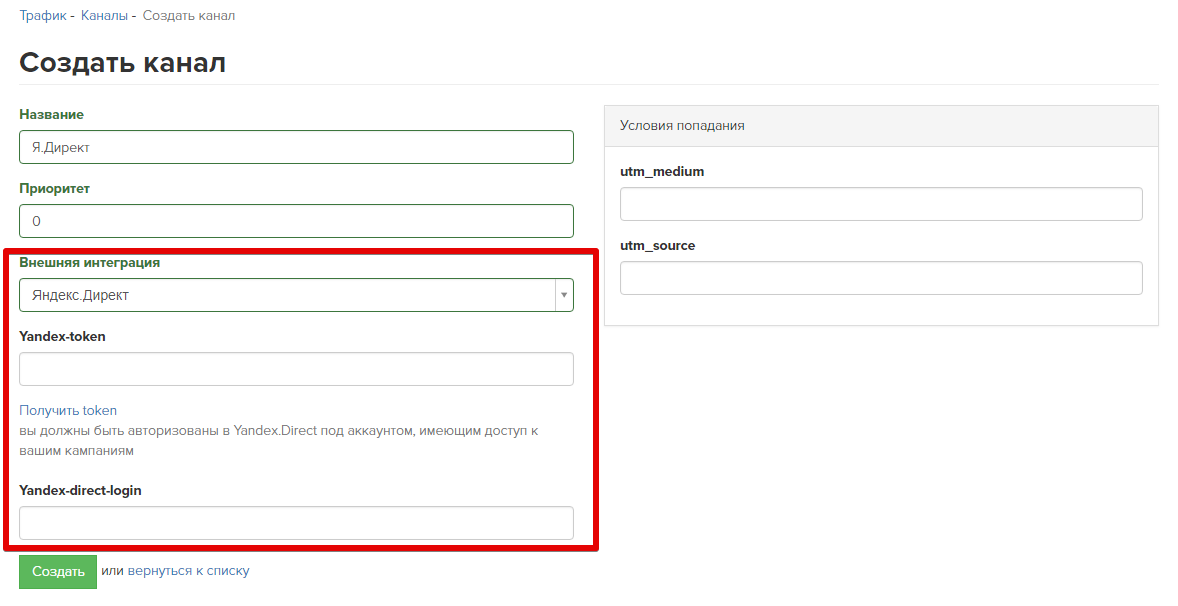Focus the Yandex-token input field
Screen dimensions: 1178x606
(x=296, y=369)
